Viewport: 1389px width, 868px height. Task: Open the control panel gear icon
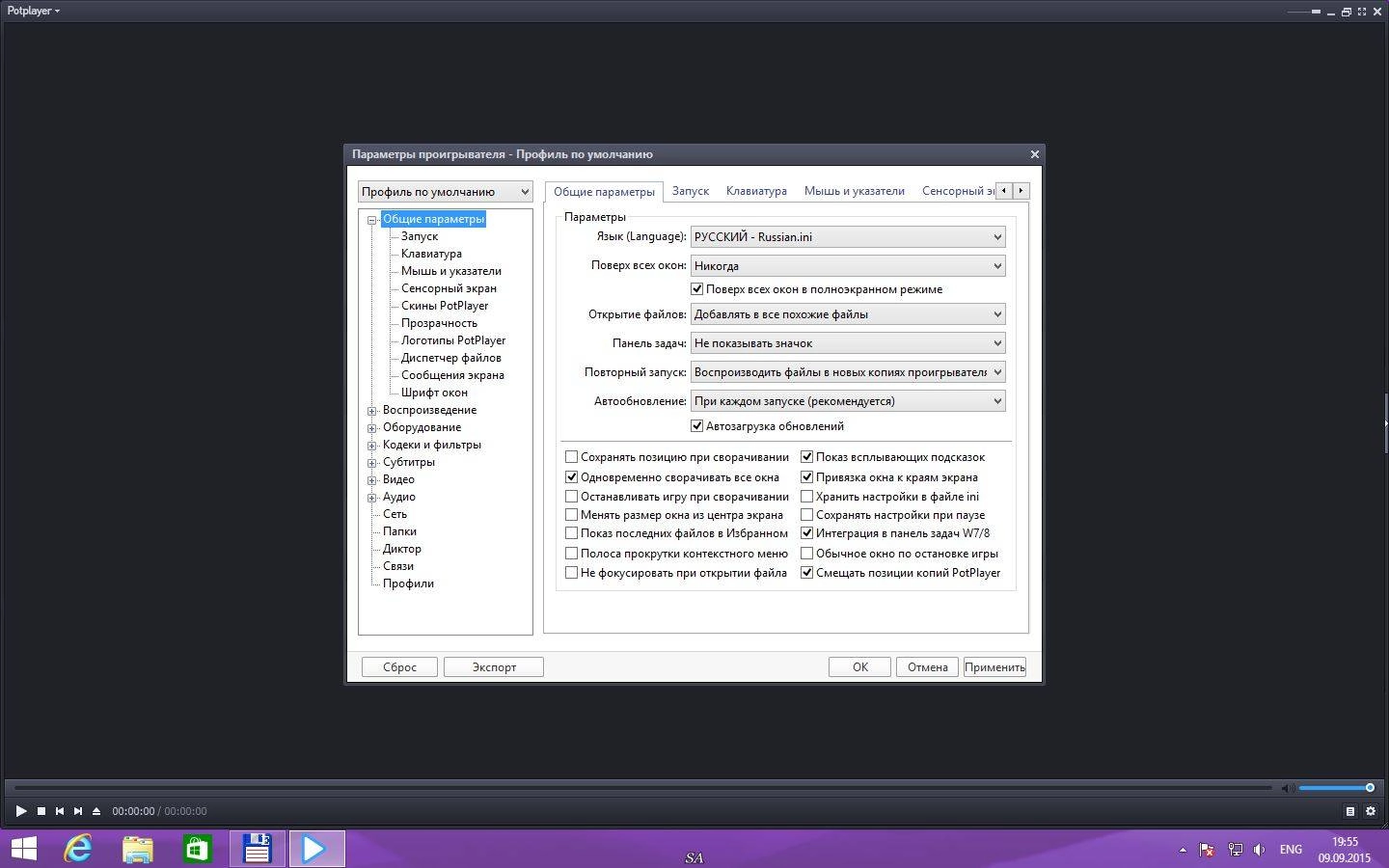tap(1370, 811)
